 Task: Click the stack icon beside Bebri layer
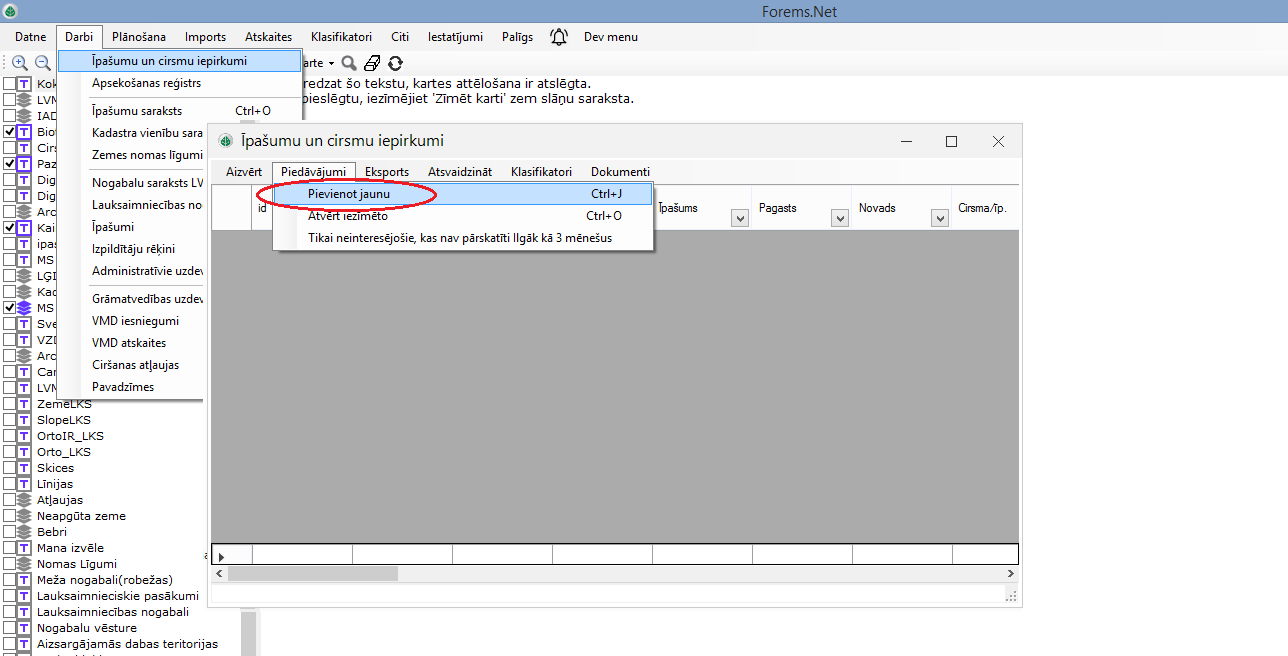pyautogui.click(x=24, y=532)
